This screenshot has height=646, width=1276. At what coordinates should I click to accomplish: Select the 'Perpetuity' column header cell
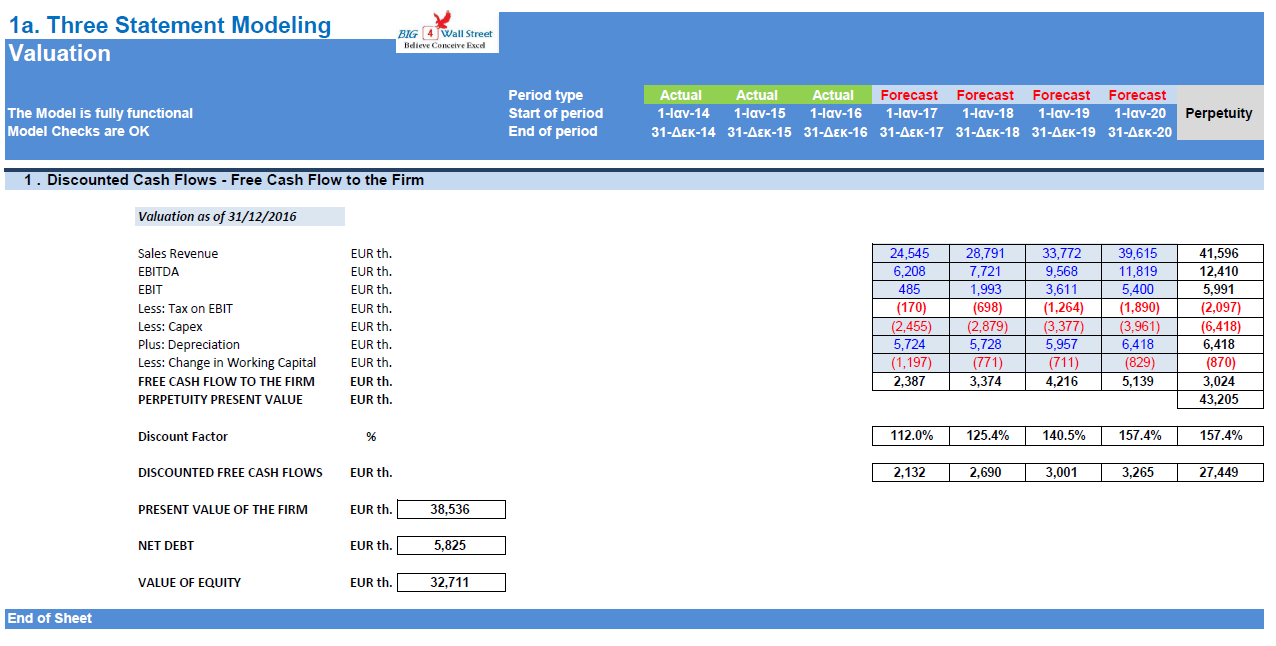[x=1218, y=113]
